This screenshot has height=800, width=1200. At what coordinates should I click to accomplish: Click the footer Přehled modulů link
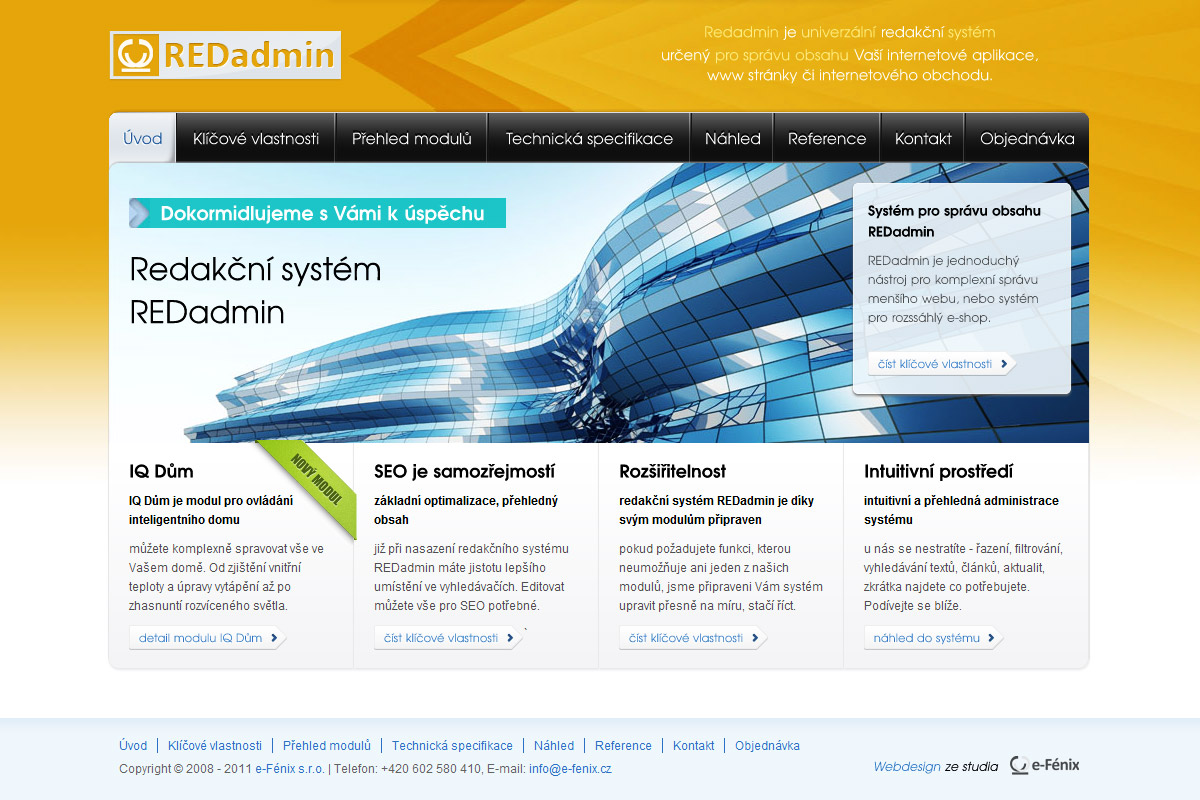coord(327,746)
